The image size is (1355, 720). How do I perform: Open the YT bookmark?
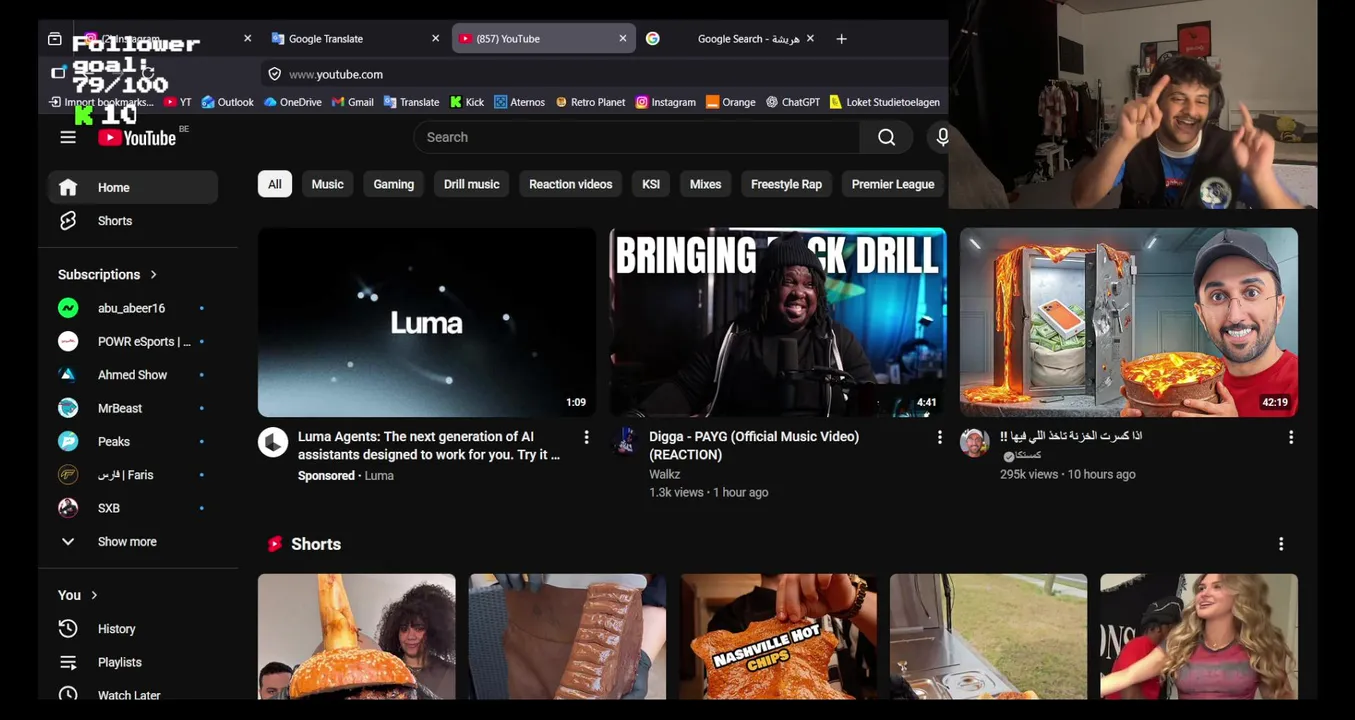click(x=177, y=102)
